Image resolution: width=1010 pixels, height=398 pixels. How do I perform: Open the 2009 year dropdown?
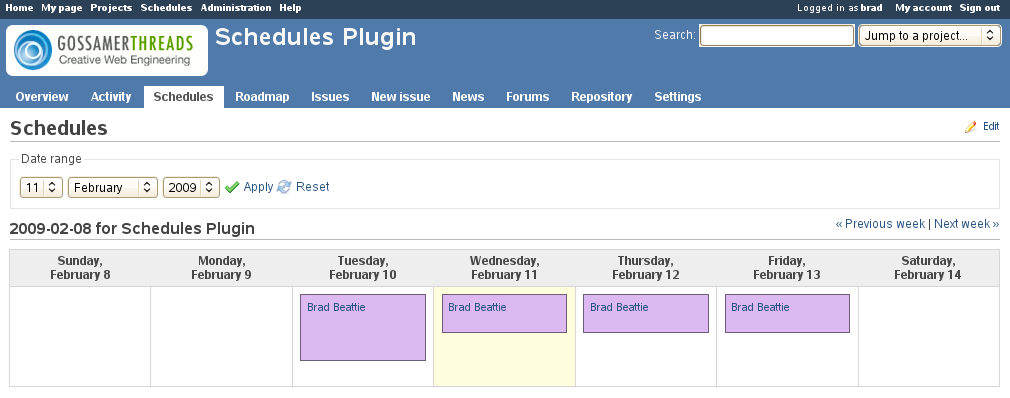(x=191, y=187)
